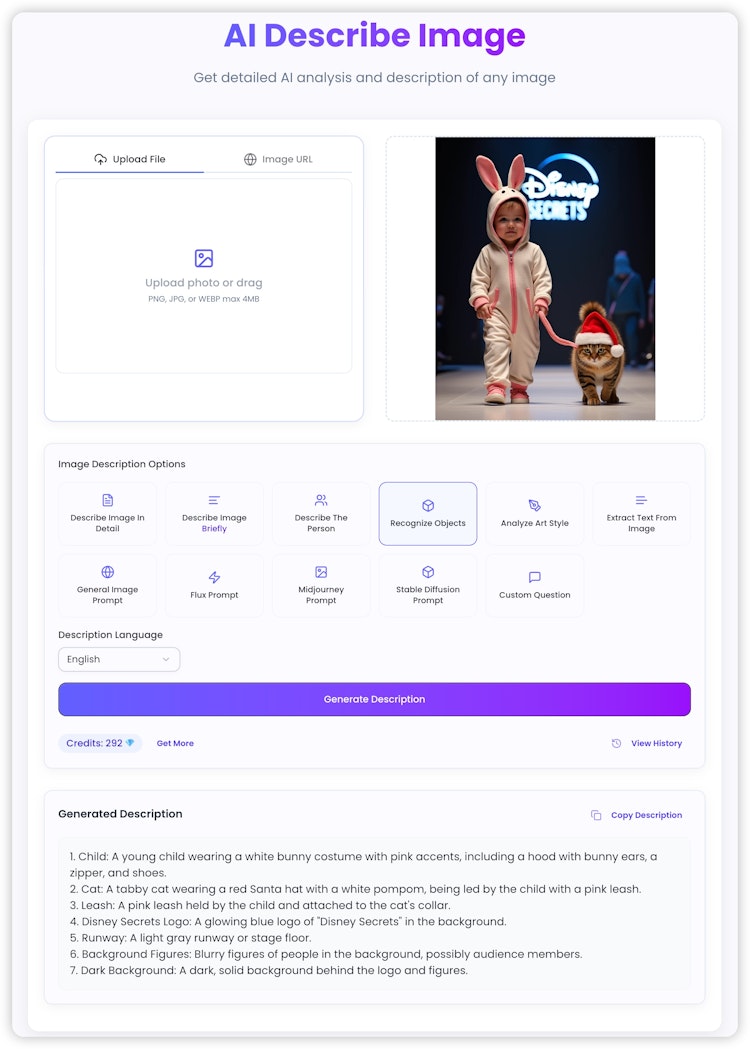Open the Custom Question option
Image resolution: width=750 pixels, height=1049 pixels.
pos(535,585)
